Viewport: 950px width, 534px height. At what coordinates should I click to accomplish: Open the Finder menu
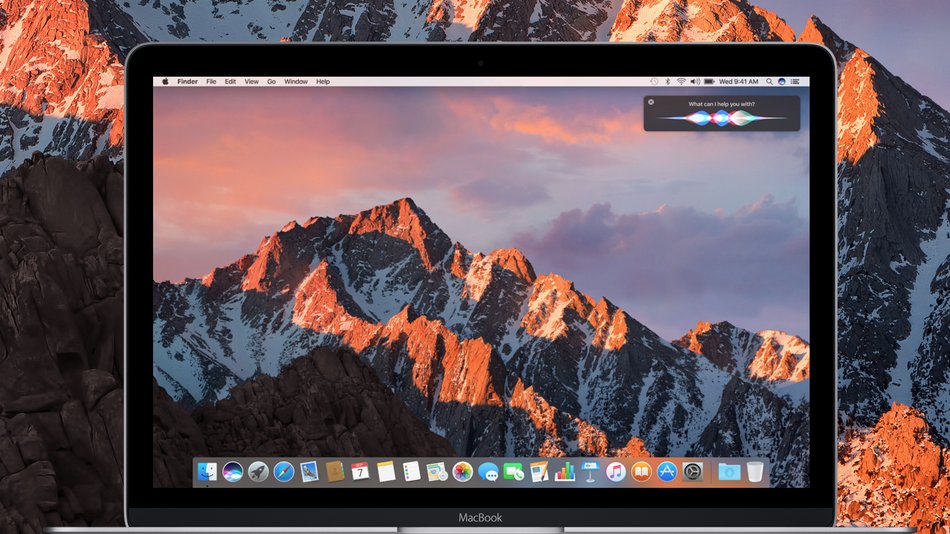coord(187,81)
